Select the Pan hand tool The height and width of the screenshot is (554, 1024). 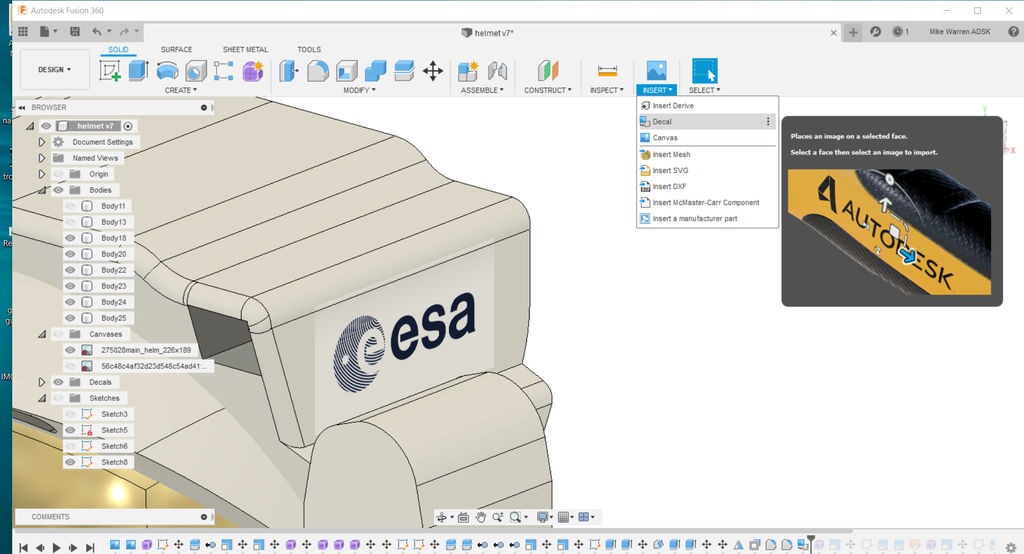point(481,517)
